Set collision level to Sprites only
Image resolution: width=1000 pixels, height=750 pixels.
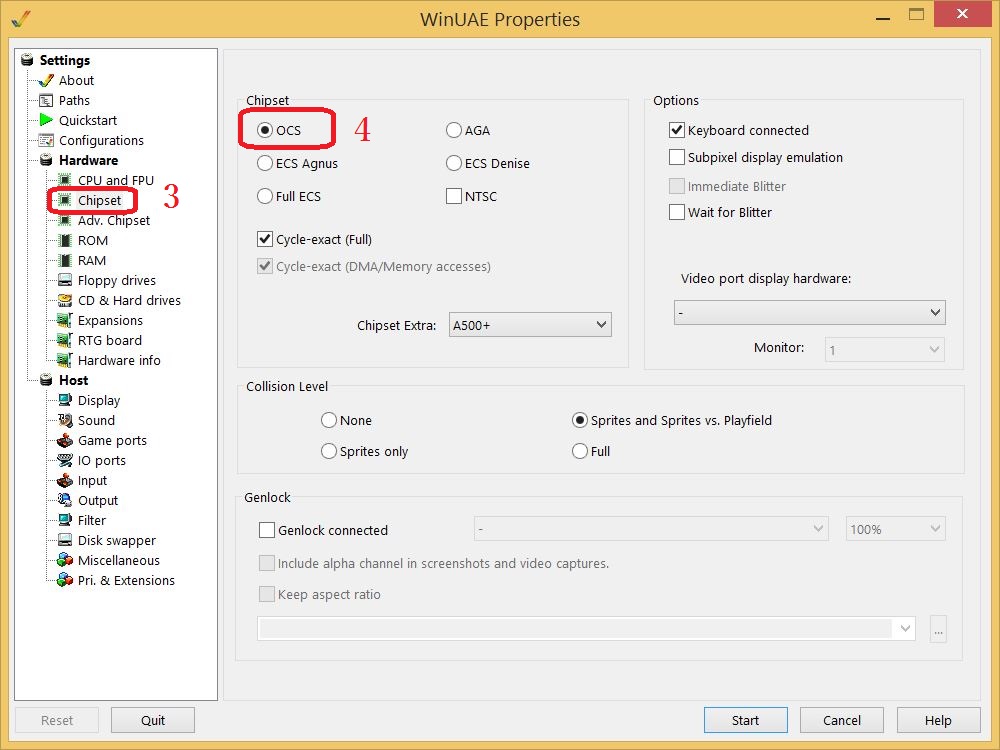328,452
